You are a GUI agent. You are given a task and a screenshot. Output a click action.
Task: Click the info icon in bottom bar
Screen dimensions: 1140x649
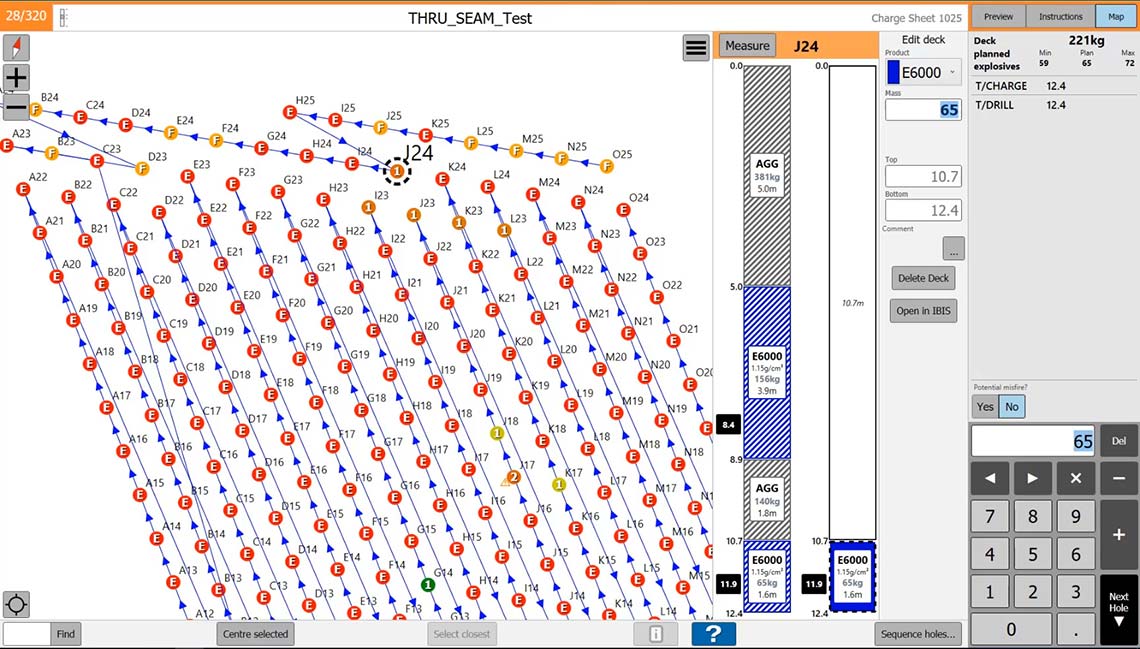655,634
